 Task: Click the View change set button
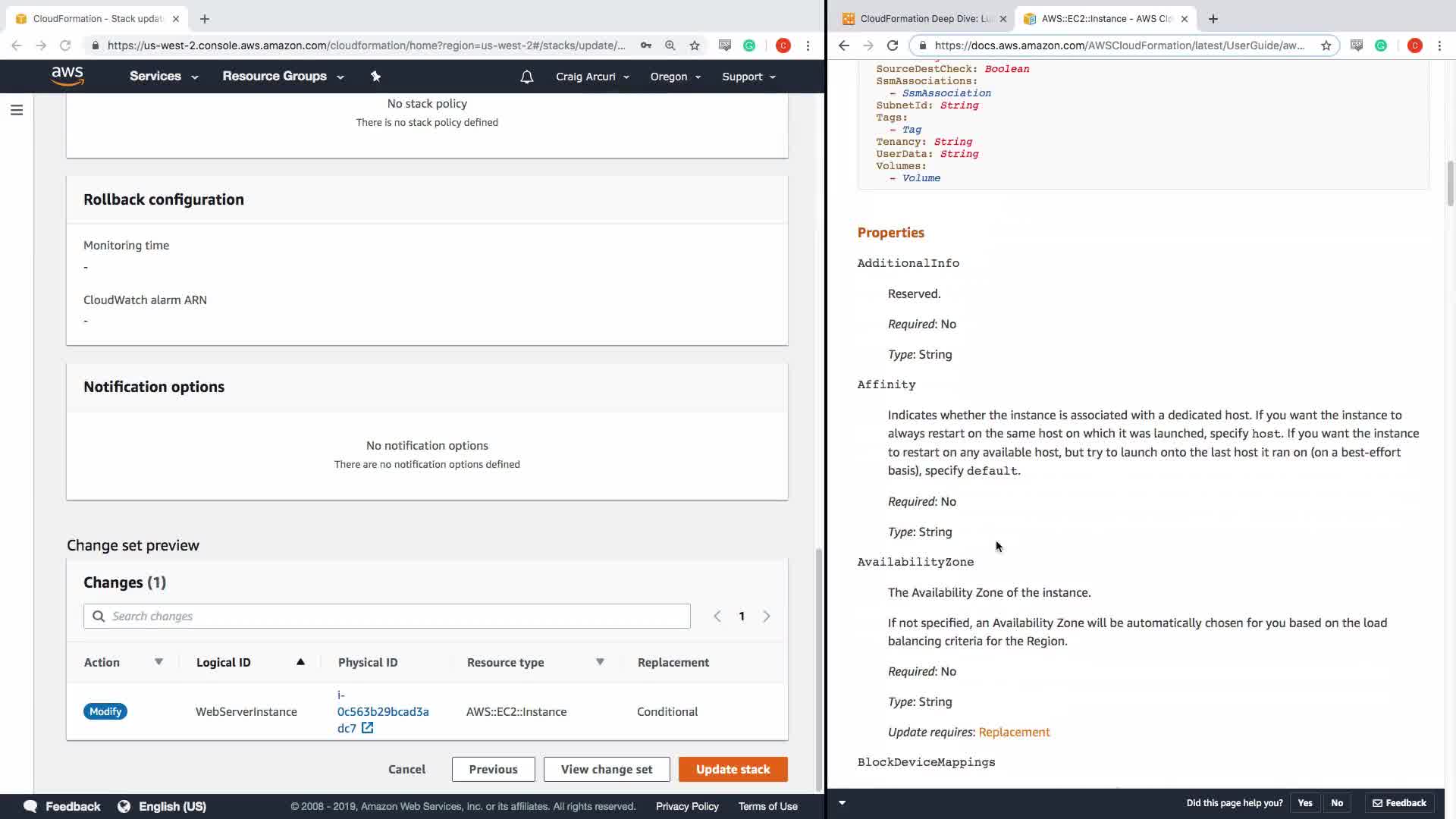click(x=606, y=769)
